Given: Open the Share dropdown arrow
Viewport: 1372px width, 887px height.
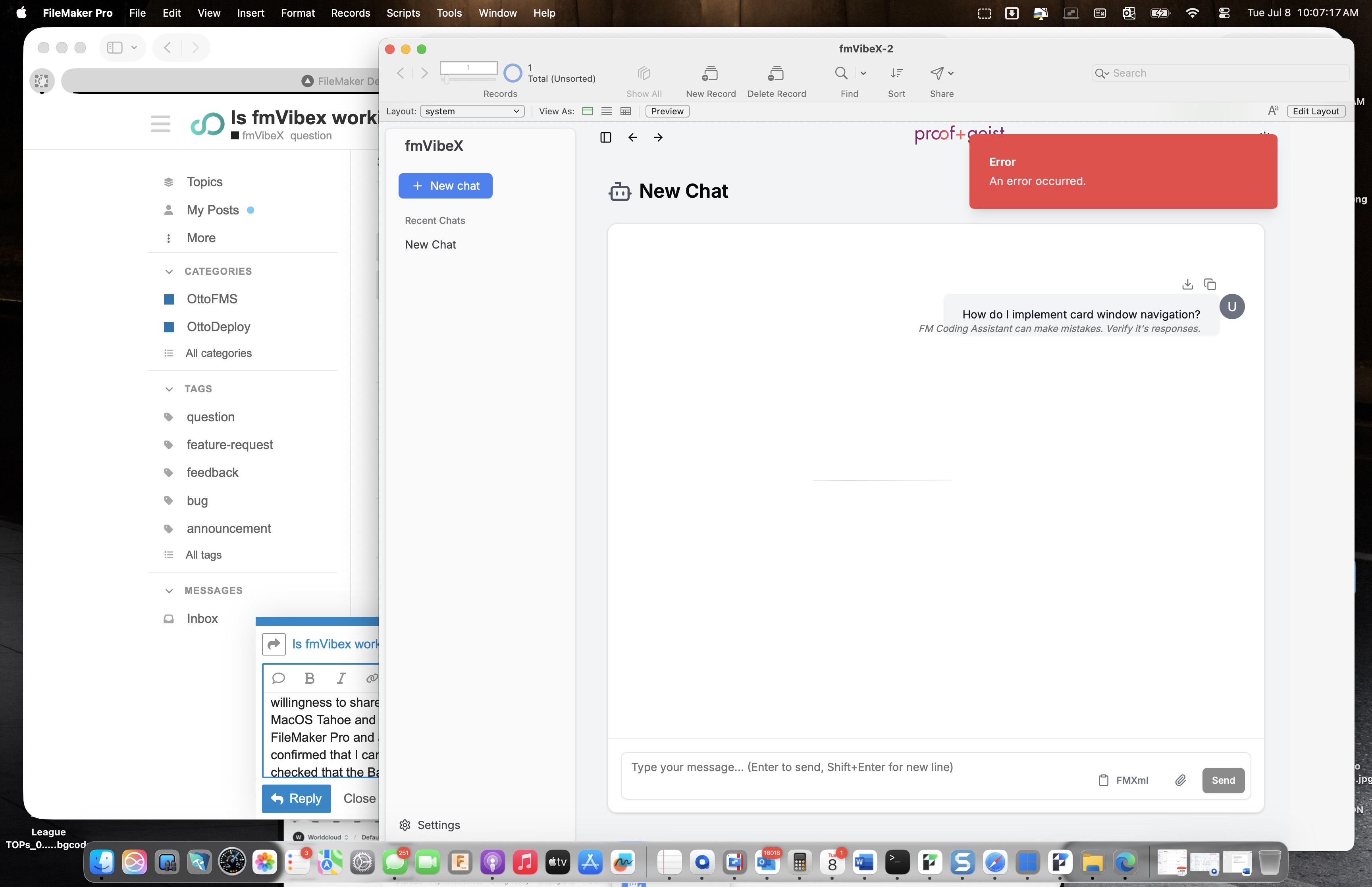Looking at the screenshot, I should [950, 73].
